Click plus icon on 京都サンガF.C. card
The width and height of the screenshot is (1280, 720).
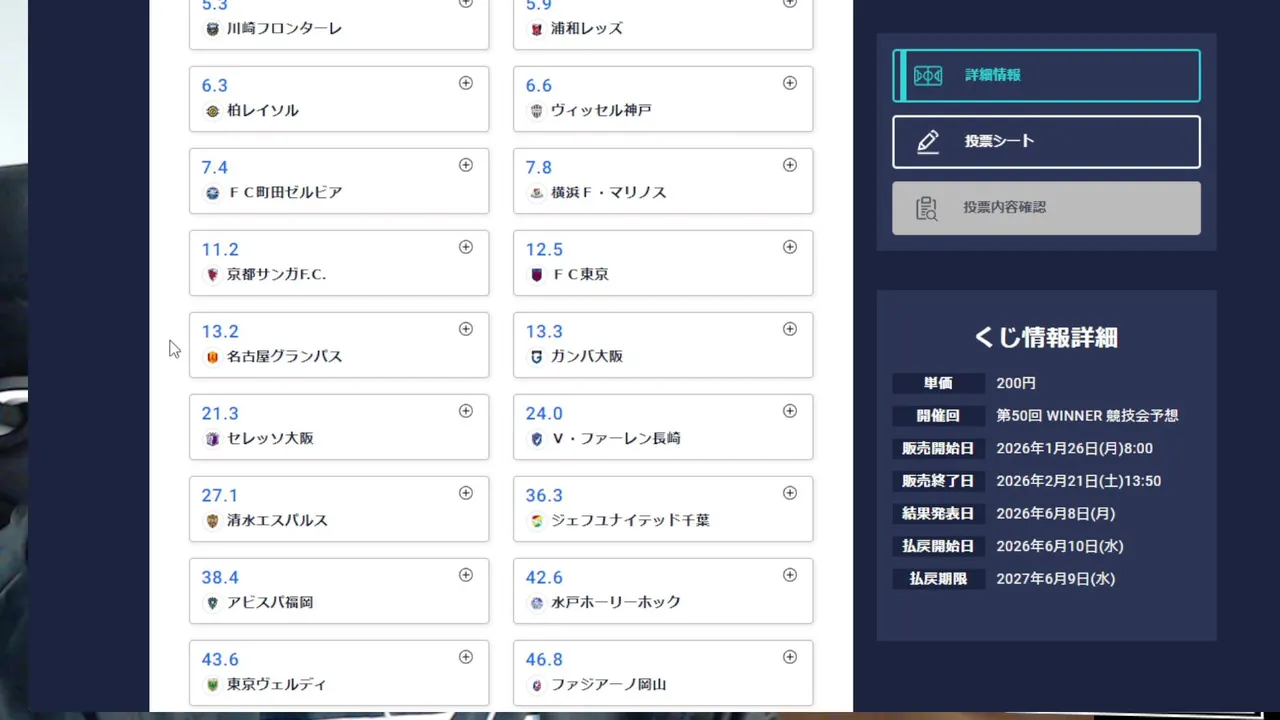coord(466,247)
